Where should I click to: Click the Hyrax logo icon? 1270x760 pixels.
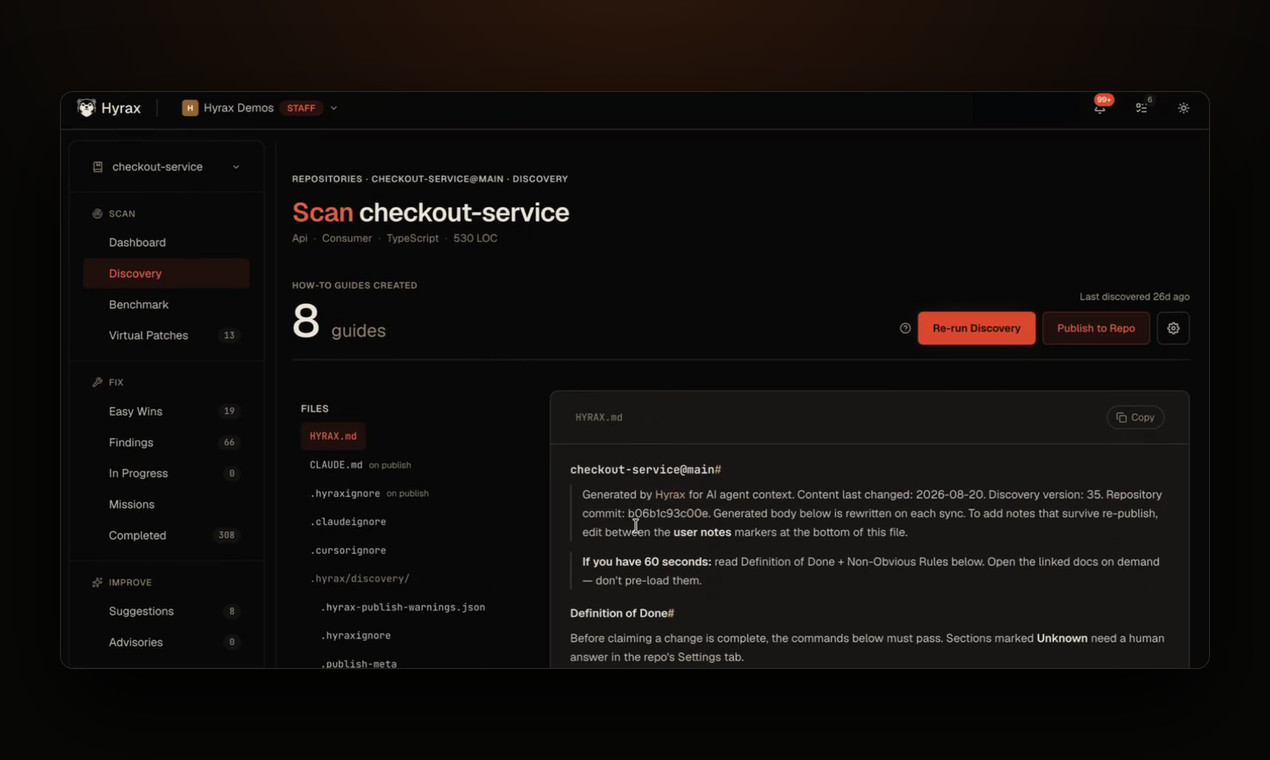click(87, 108)
